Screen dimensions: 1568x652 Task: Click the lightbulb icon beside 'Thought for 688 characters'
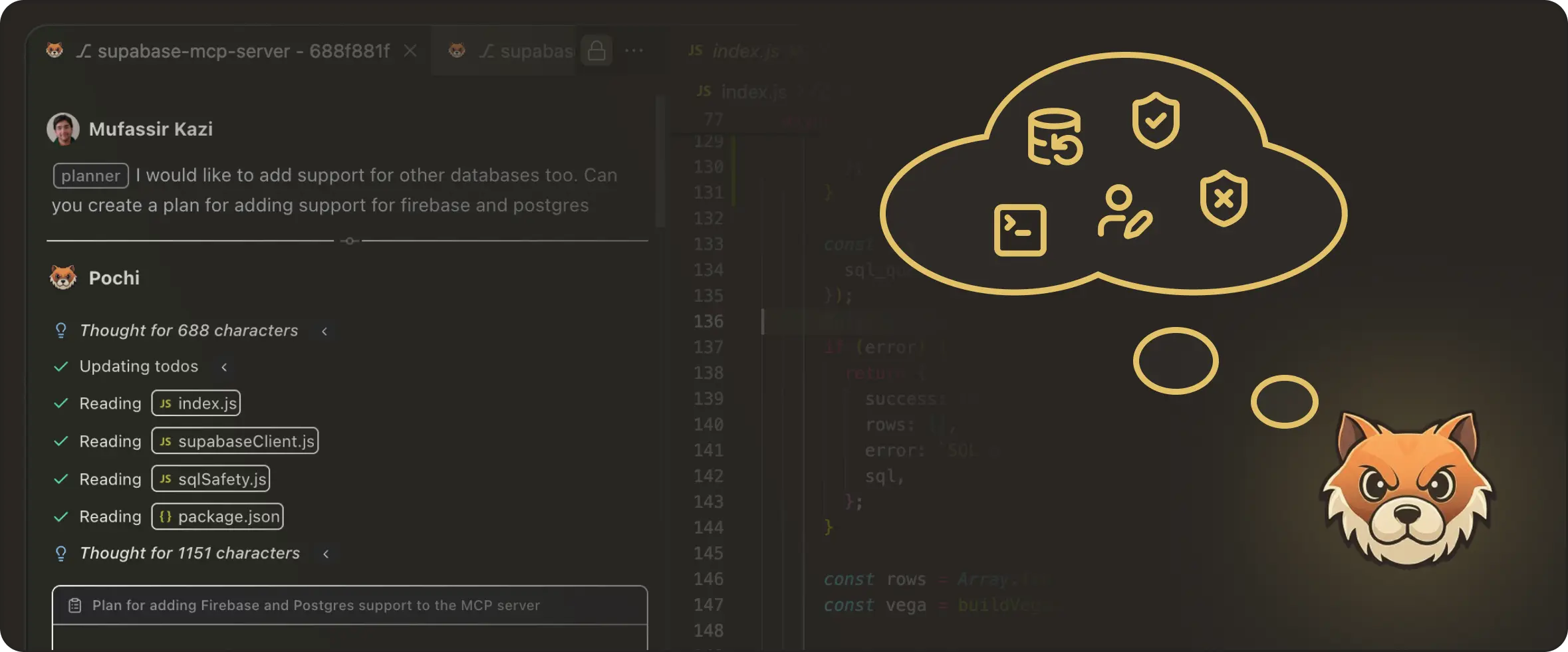(x=61, y=330)
